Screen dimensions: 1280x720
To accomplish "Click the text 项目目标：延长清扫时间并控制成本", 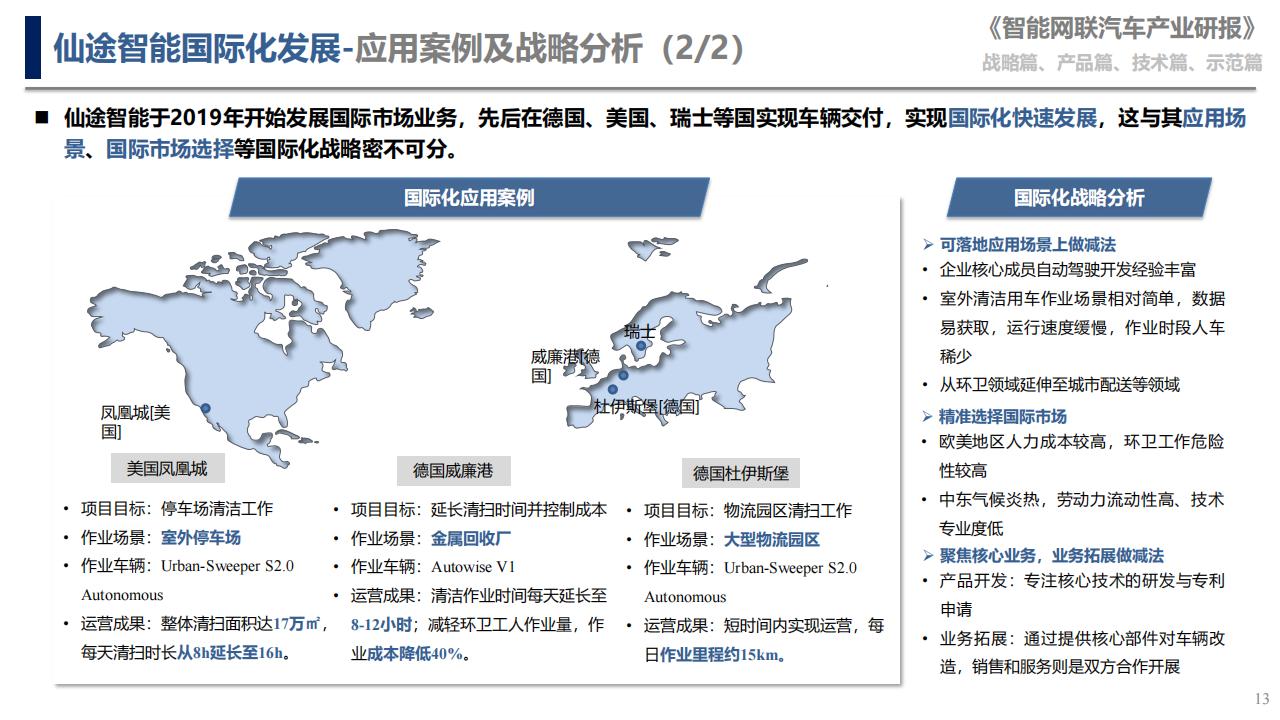I will [479, 509].
